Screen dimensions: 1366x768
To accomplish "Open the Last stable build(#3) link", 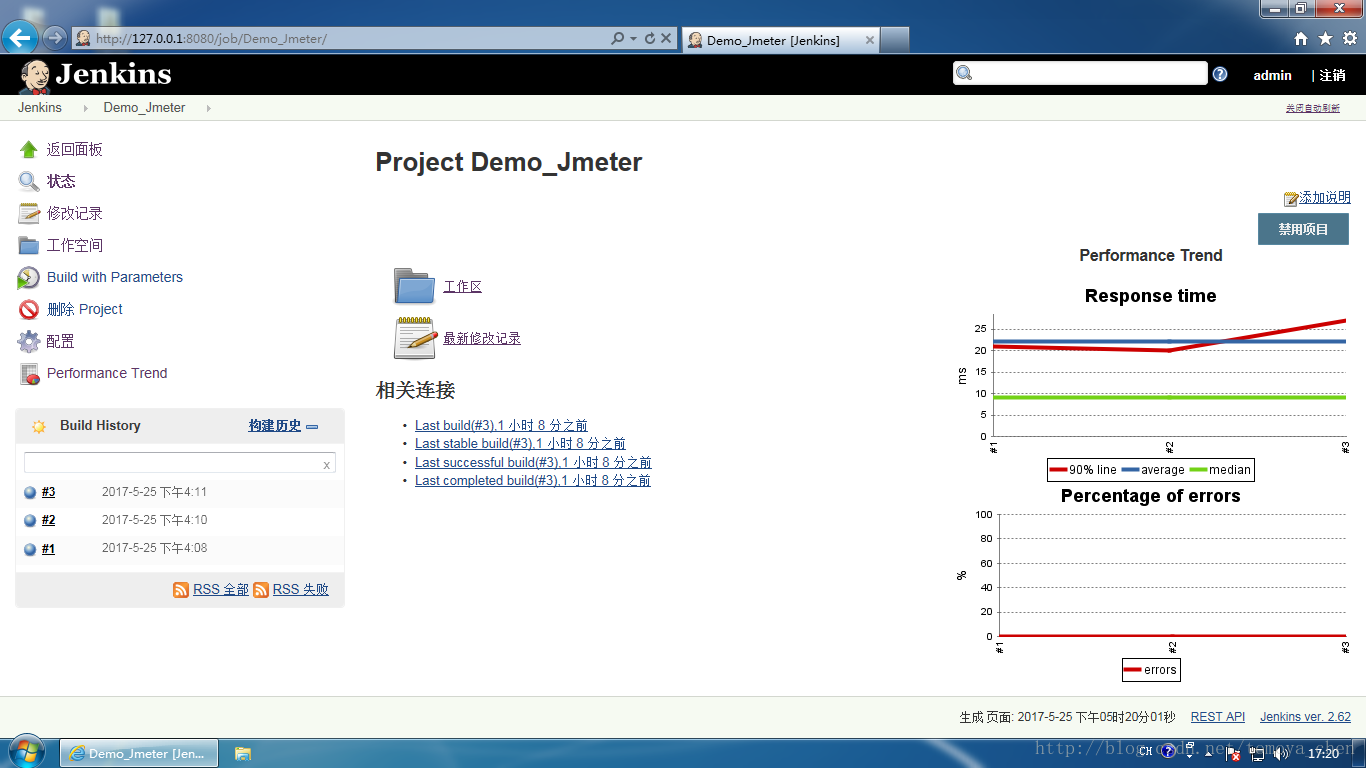I will [520, 444].
